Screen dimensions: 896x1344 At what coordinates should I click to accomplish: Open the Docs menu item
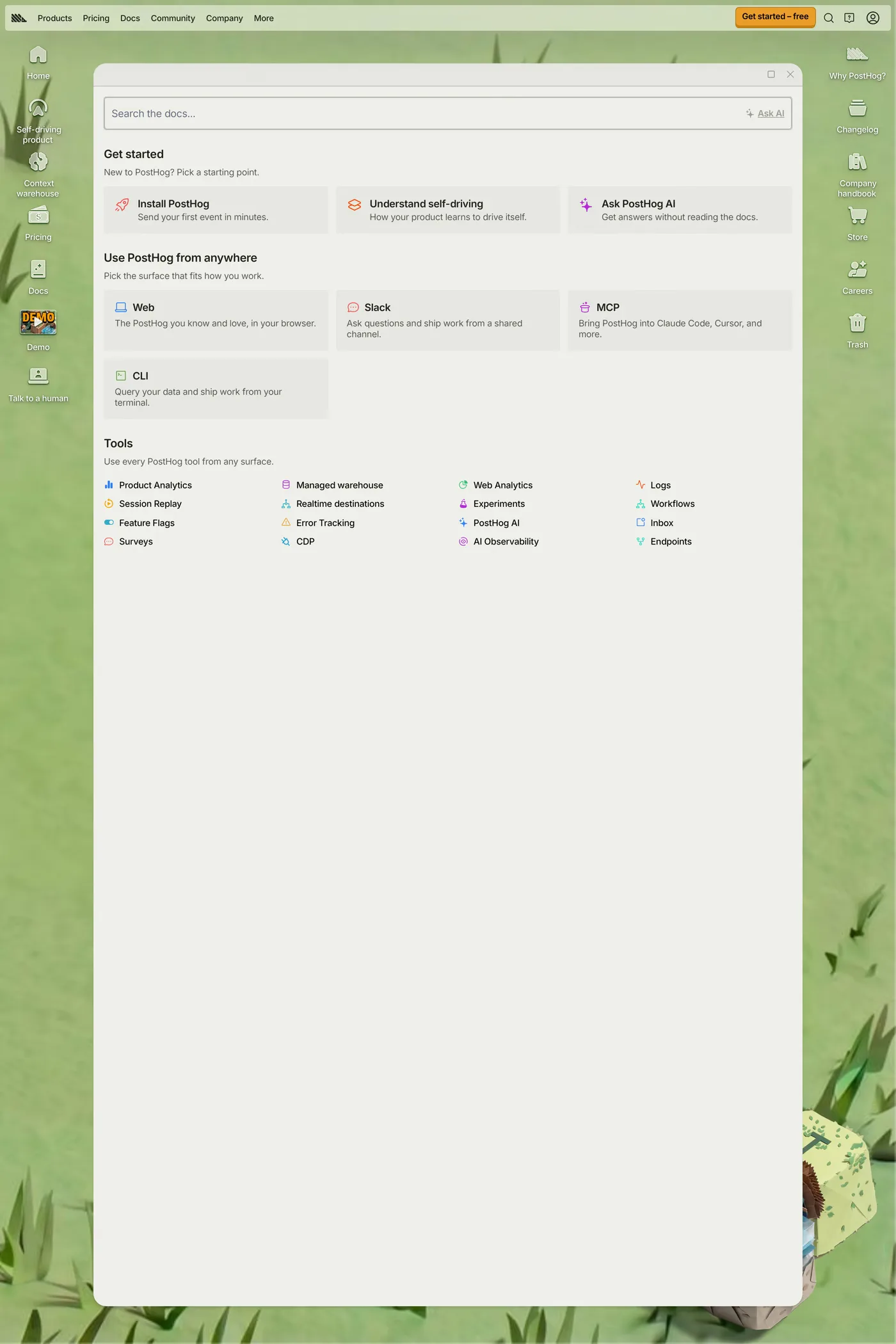click(x=130, y=18)
